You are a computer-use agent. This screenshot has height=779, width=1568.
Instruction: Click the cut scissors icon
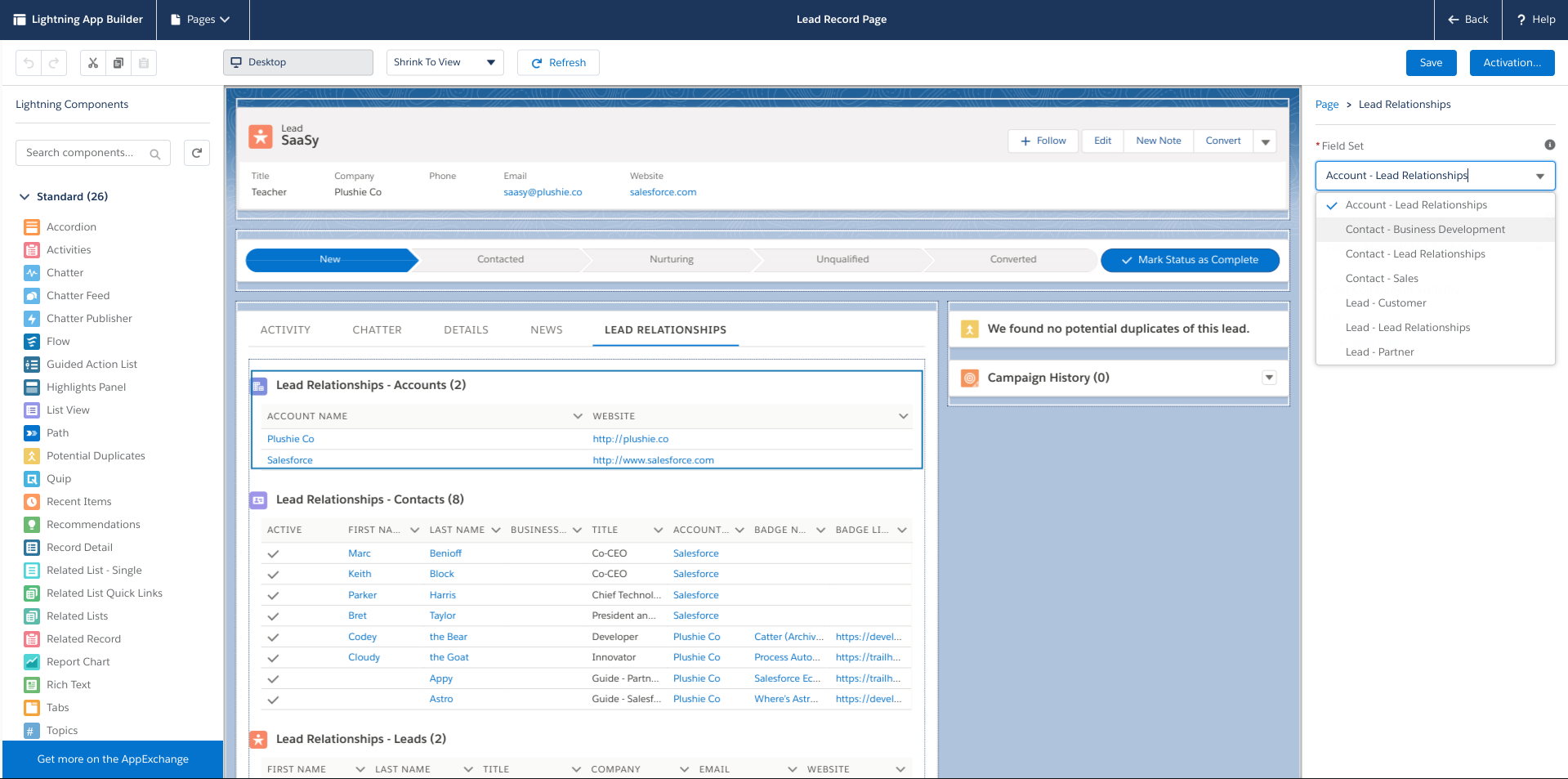click(x=93, y=63)
